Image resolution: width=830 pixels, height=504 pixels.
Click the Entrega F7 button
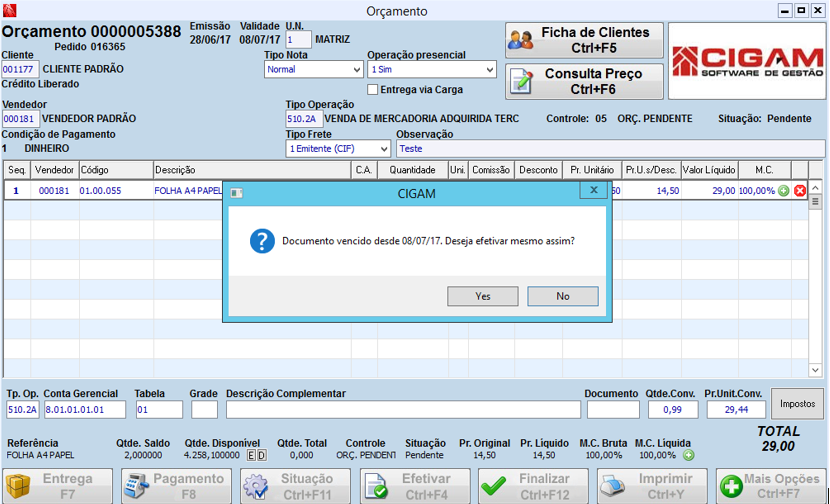point(57,486)
